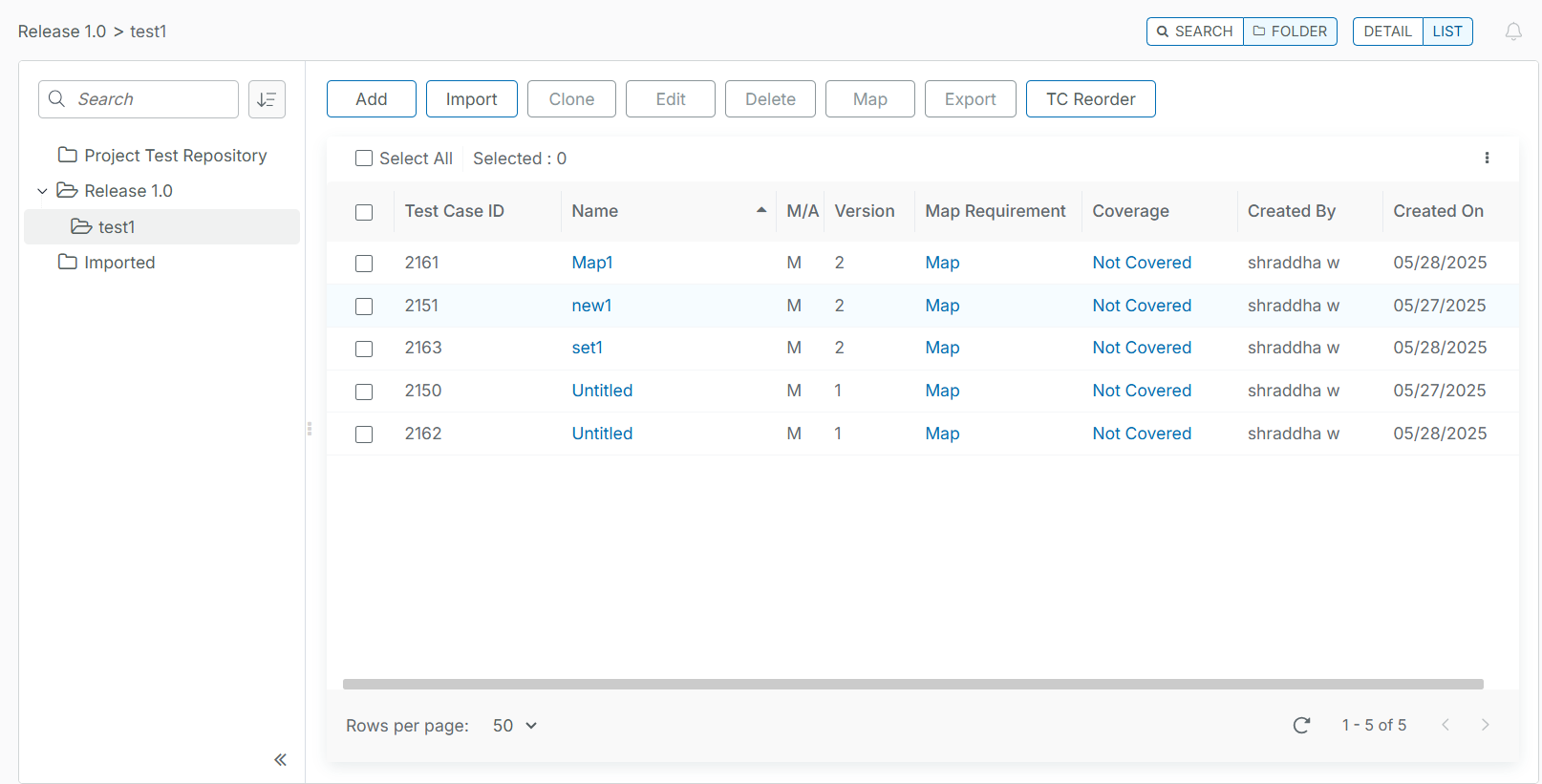Click the notification bell icon
Viewport: 1542px width, 784px height.
[x=1513, y=32]
